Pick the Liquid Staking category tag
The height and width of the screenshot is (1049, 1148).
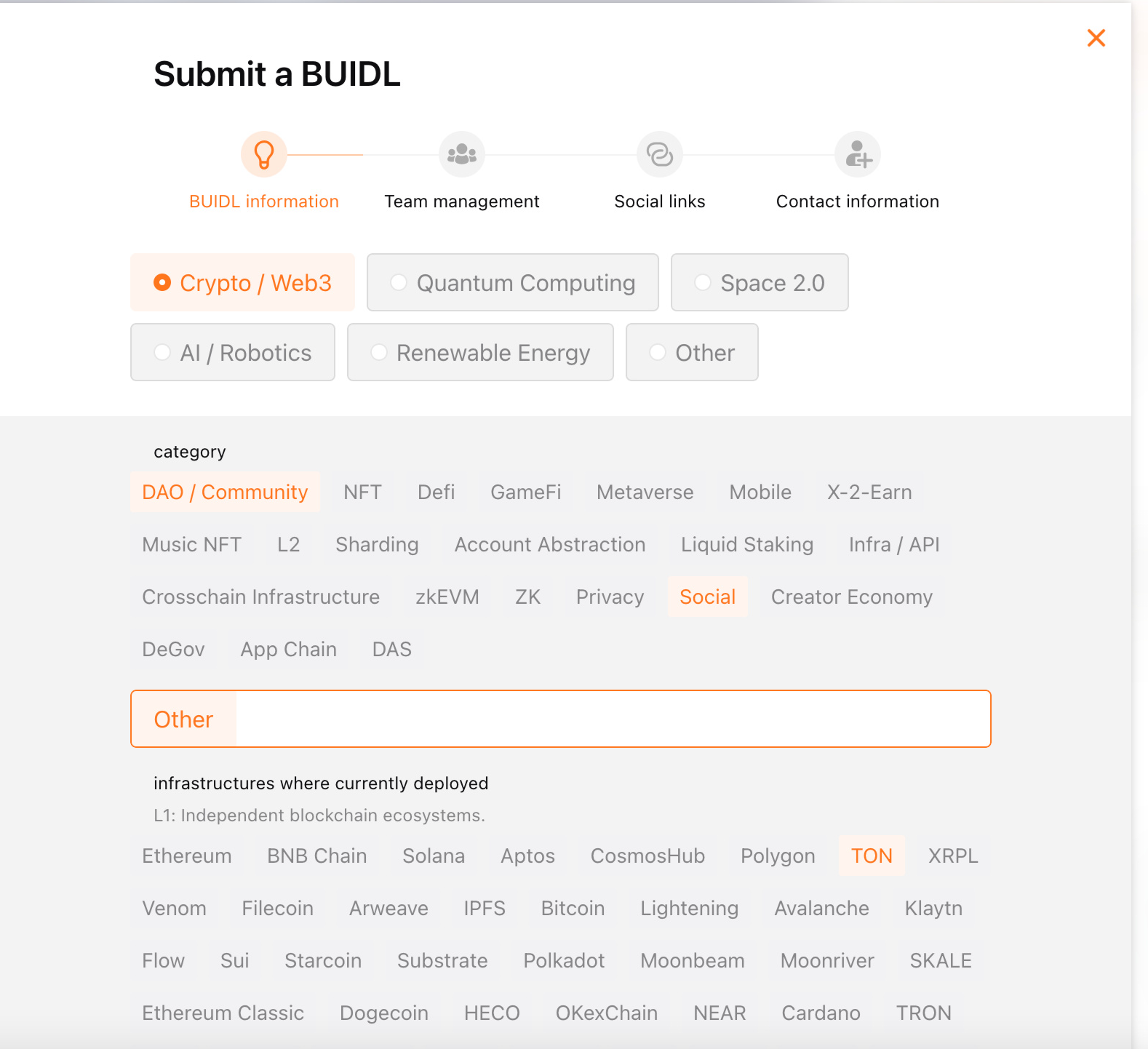point(747,544)
